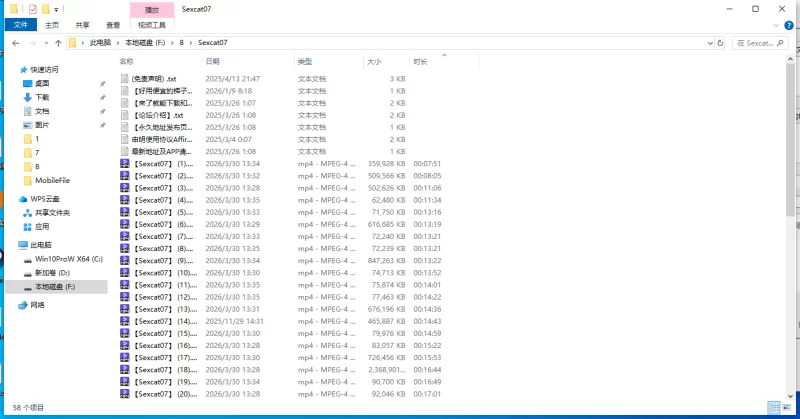Image resolution: width=800 pixels, height=419 pixels.
Task: Open Explorer help question mark icon
Action: (x=790, y=25)
